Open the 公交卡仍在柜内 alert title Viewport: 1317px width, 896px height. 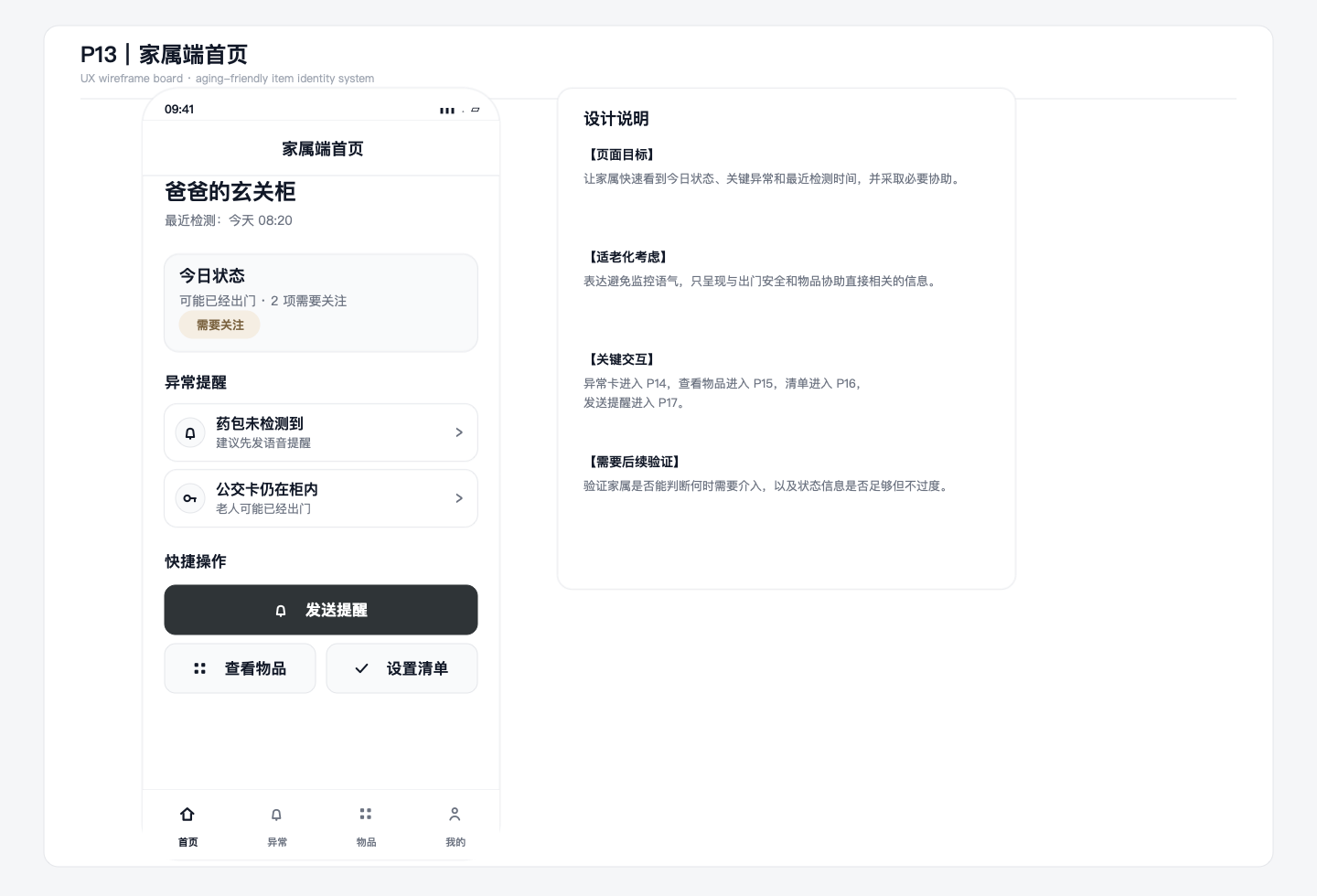click(x=267, y=489)
